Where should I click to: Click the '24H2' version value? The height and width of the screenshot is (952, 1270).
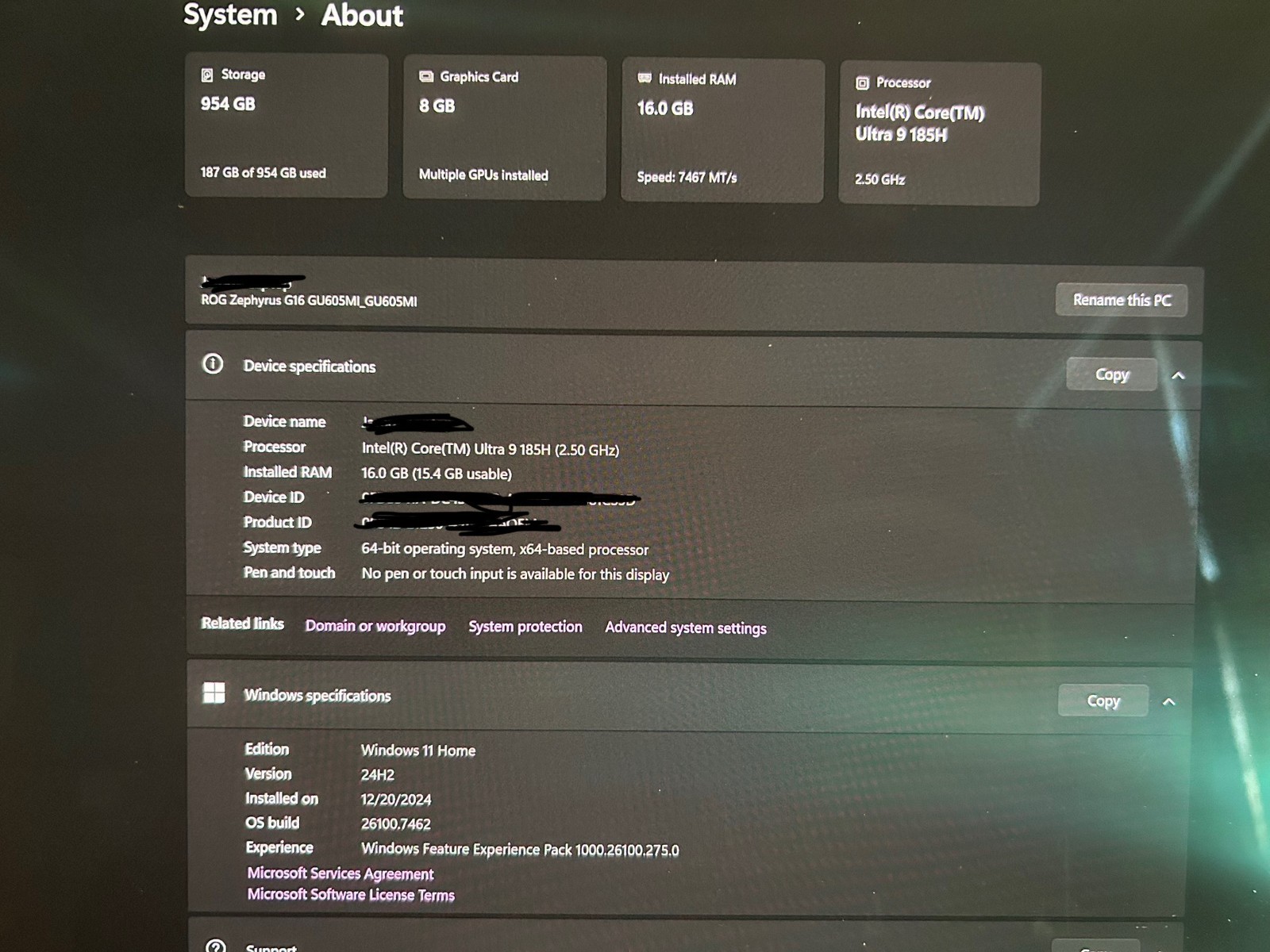pos(378,775)
